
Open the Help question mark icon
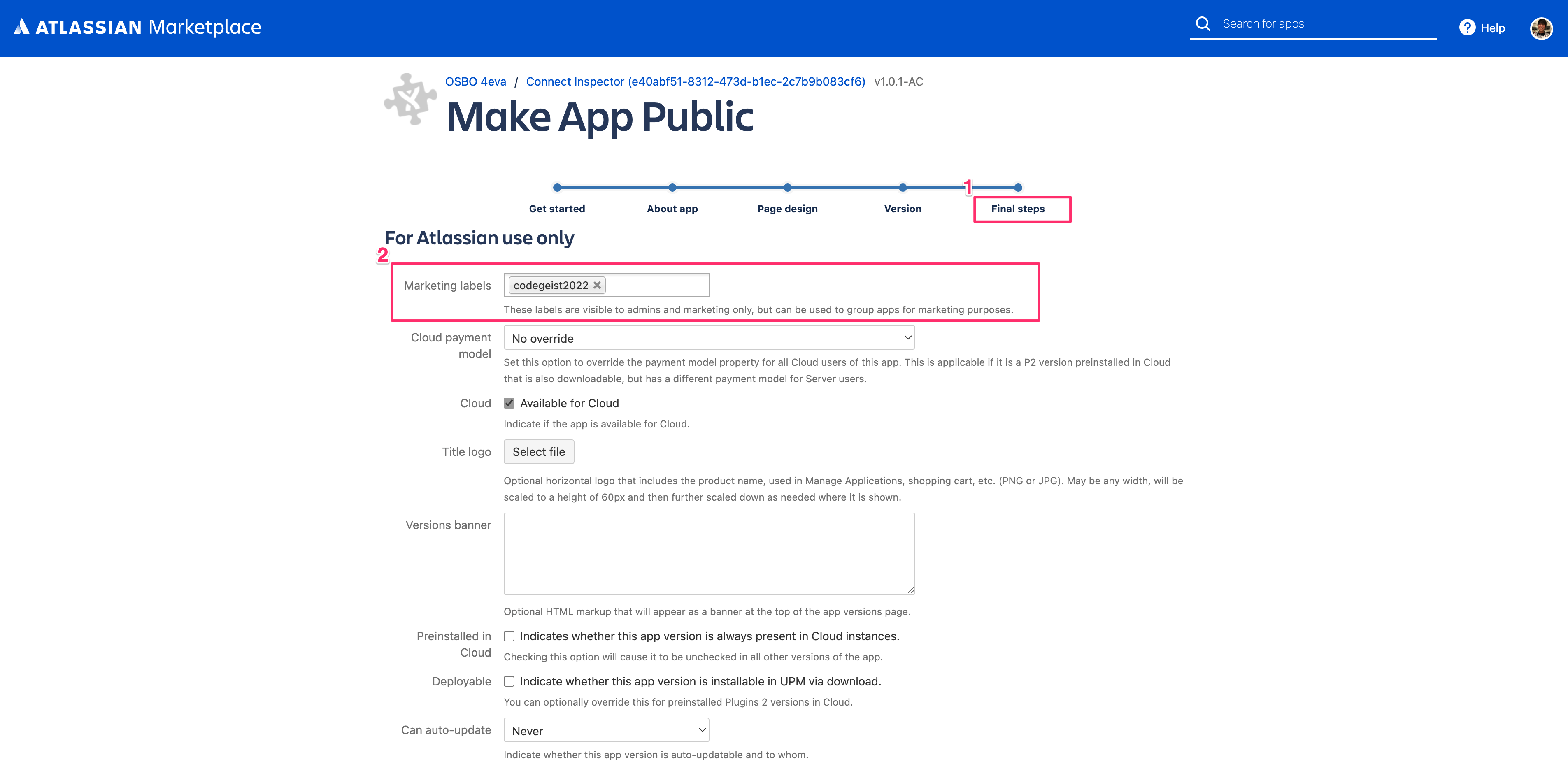[1467, 28]
